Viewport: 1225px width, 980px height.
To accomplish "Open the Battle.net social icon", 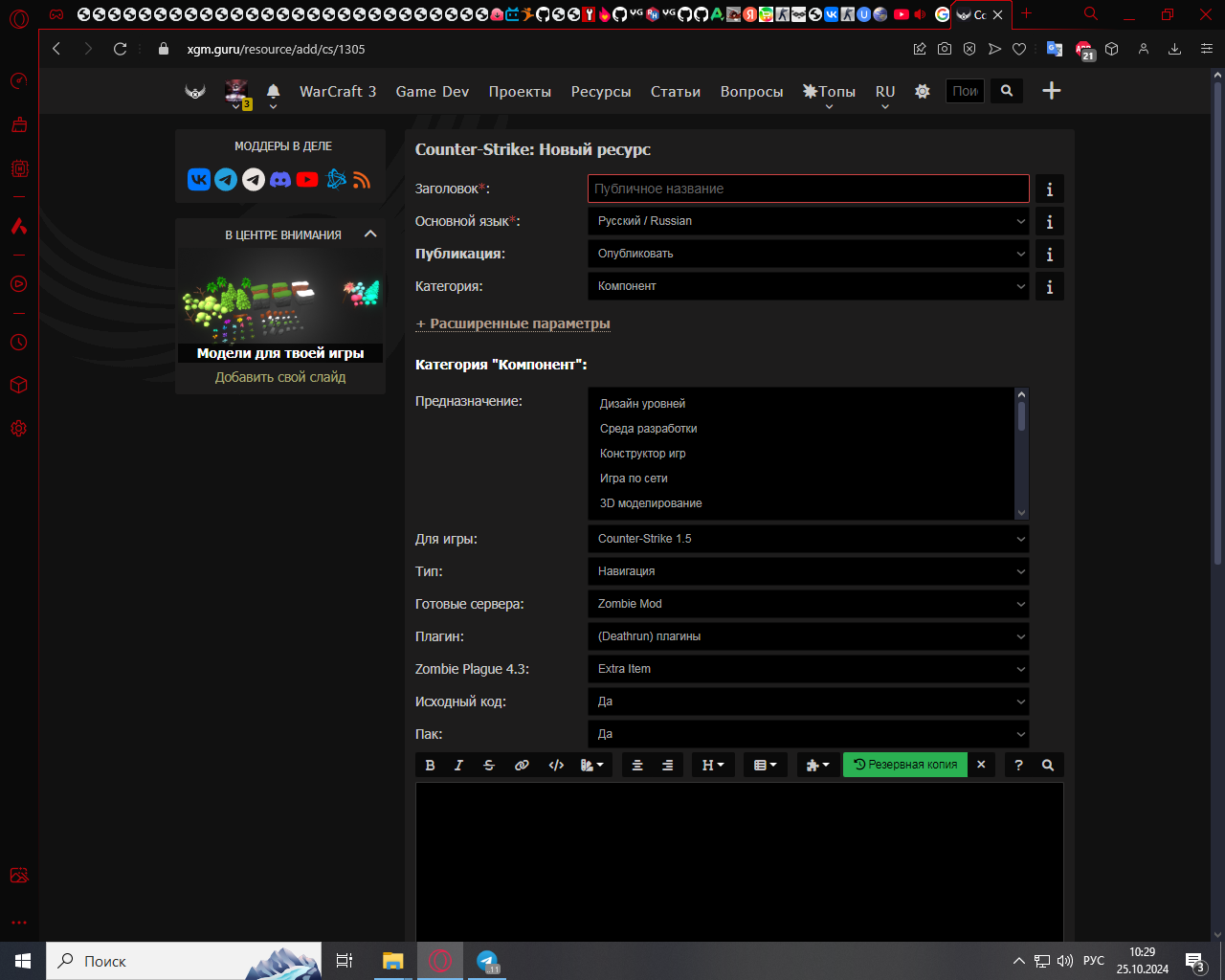I will [335, 179].
